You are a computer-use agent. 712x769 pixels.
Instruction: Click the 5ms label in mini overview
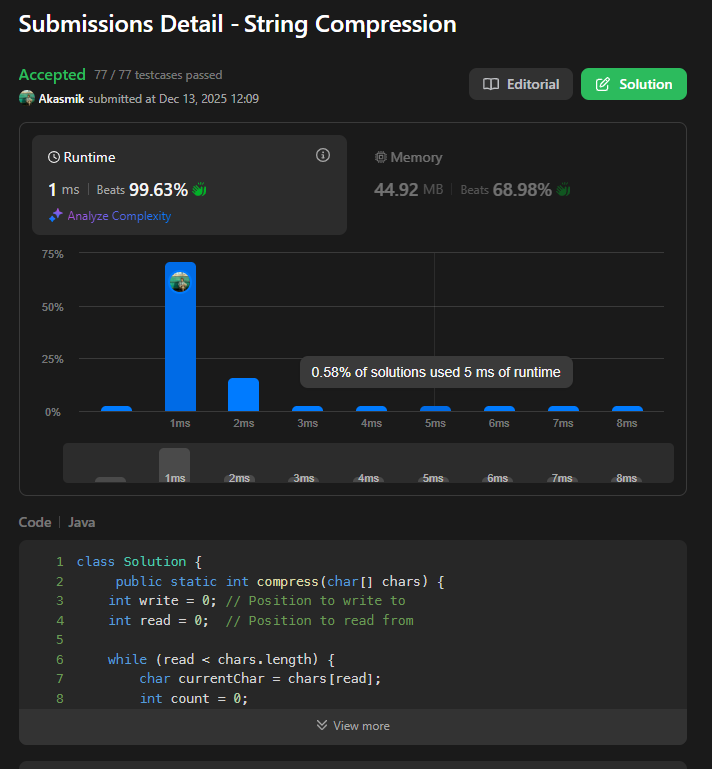433,478
